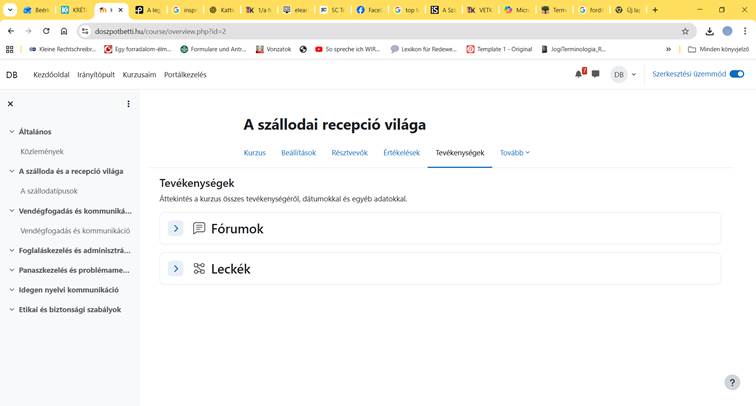Collapse the Általános section
Viewport: 756px width, 406px height.
(x=12, y=132)
